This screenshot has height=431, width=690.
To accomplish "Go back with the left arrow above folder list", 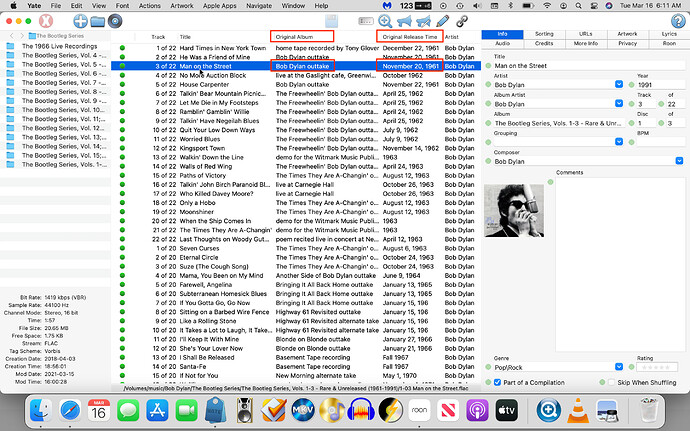I will coord(12,36).
